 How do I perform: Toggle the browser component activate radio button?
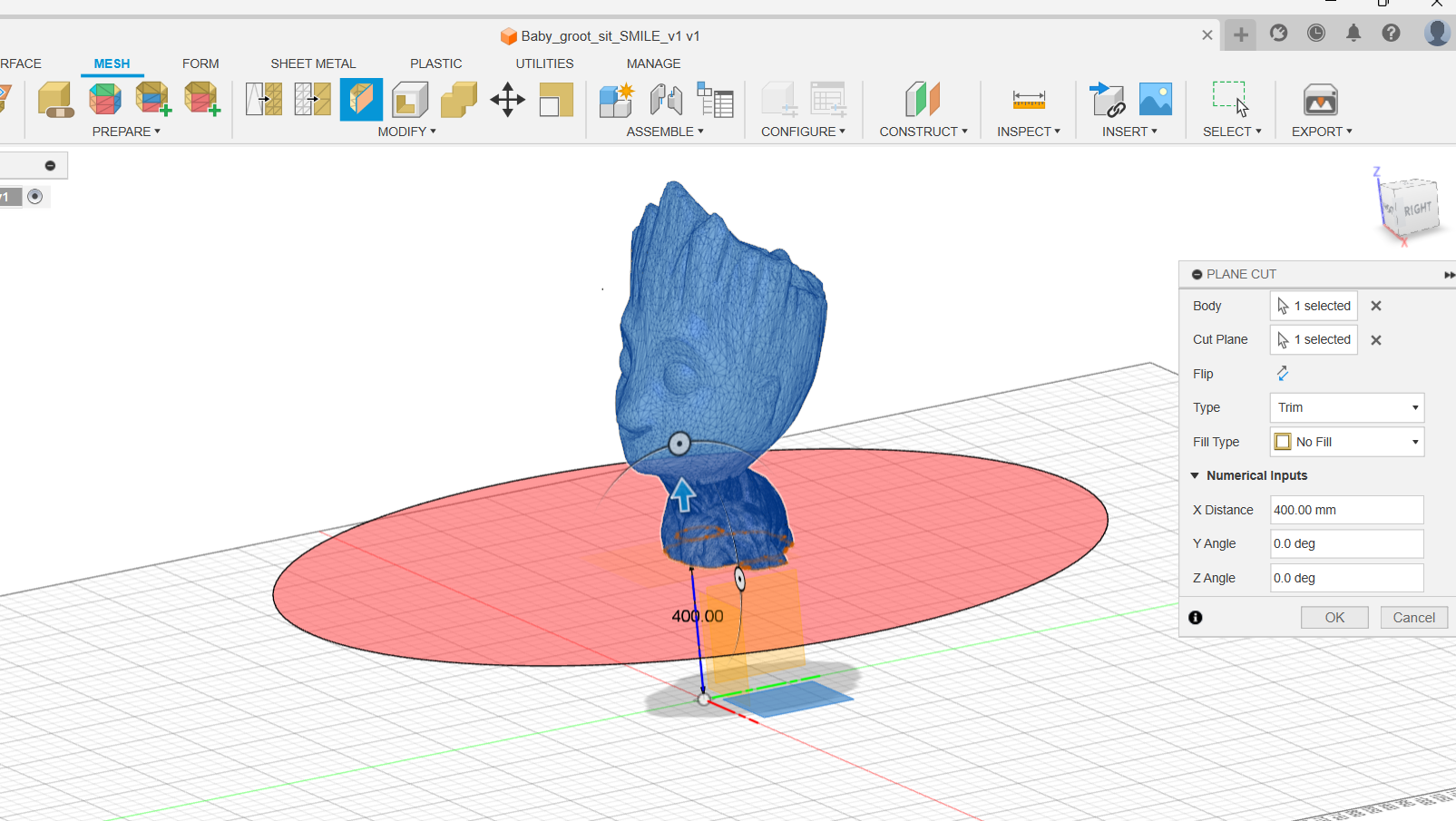[x=34, y=196]
